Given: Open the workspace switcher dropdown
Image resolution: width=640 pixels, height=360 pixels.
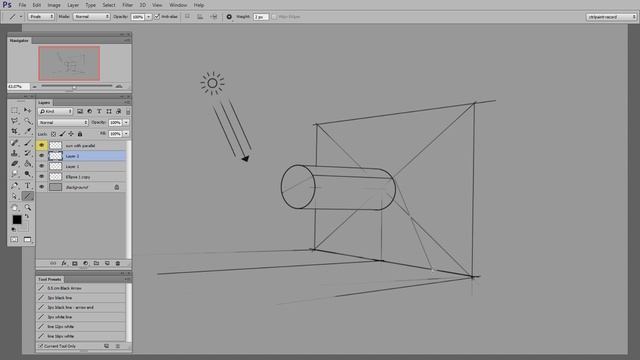Looking at the screenshot, I should click(611, 17).
